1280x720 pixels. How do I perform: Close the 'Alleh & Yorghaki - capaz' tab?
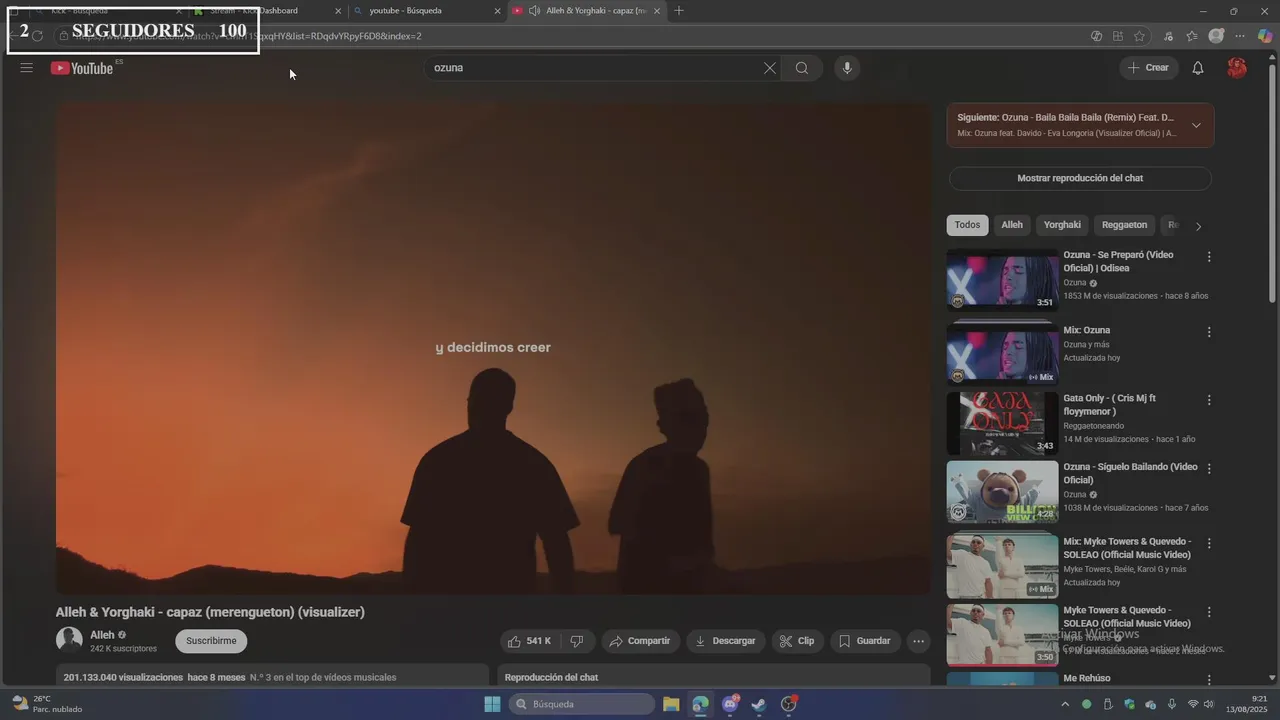tap(657, 11)
